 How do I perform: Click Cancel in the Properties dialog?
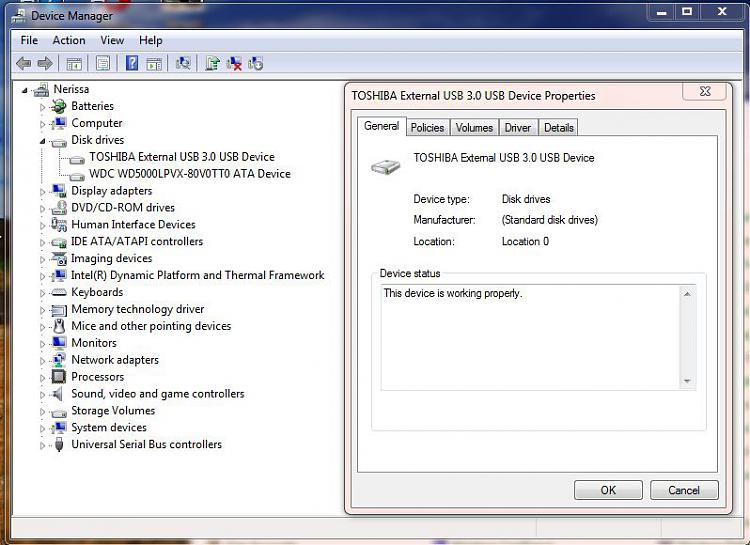(x=684, y=490)
